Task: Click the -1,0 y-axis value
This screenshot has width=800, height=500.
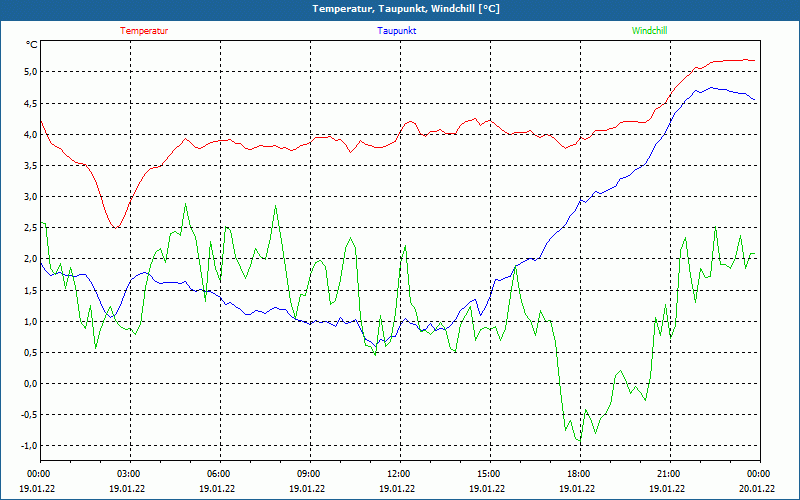Action: click(30, 446)
